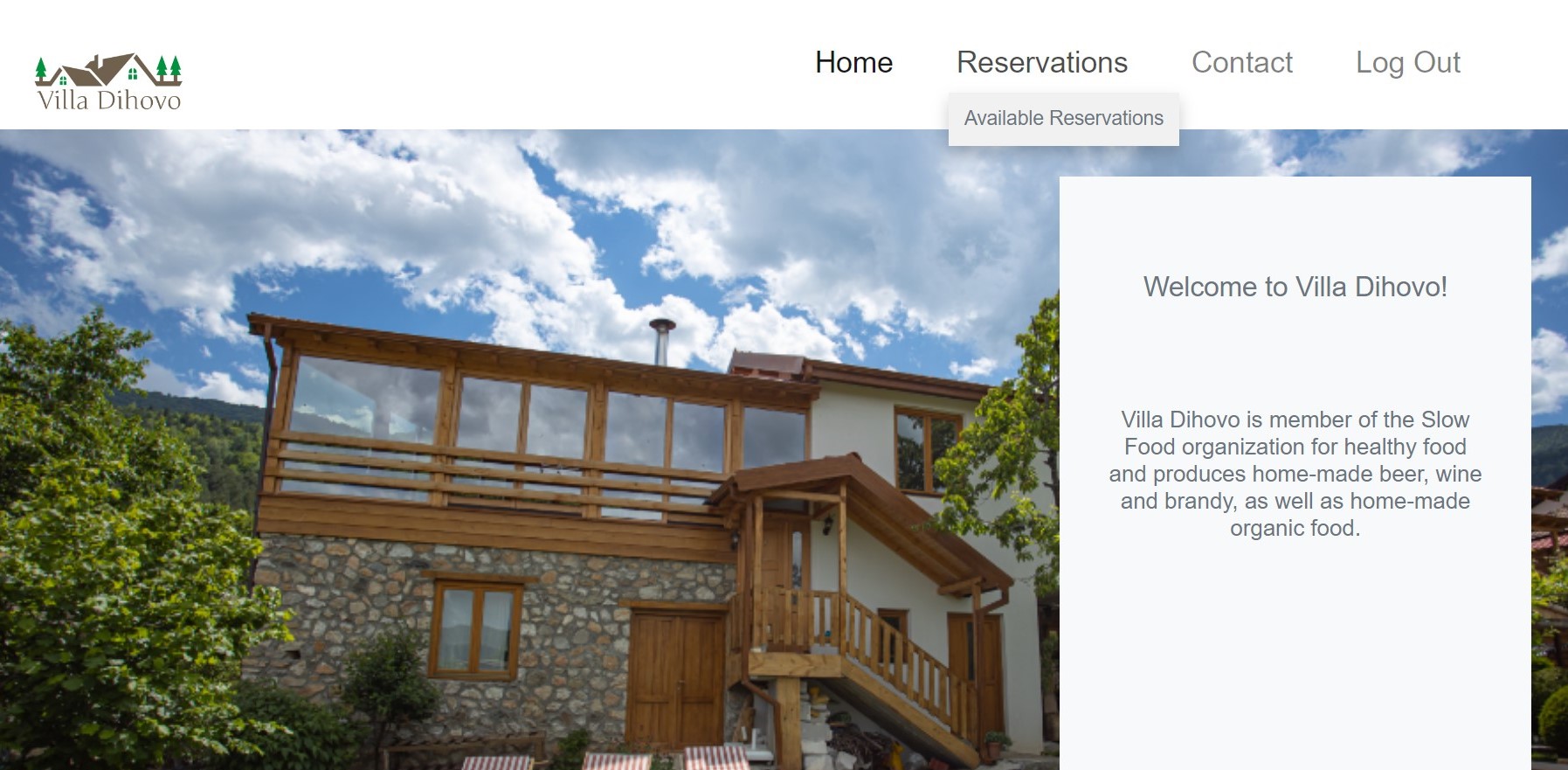Open the Reservations menu
Viewport: 1568px width, 770px height.
tap(1042, 62)
